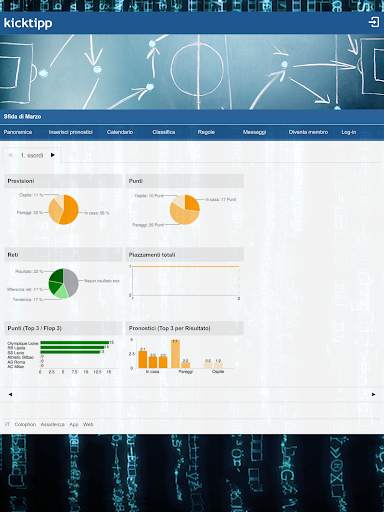The image size is (384, 512).
Task: Click the Differenza reti label in Reti chart
Action: [25, 289]
